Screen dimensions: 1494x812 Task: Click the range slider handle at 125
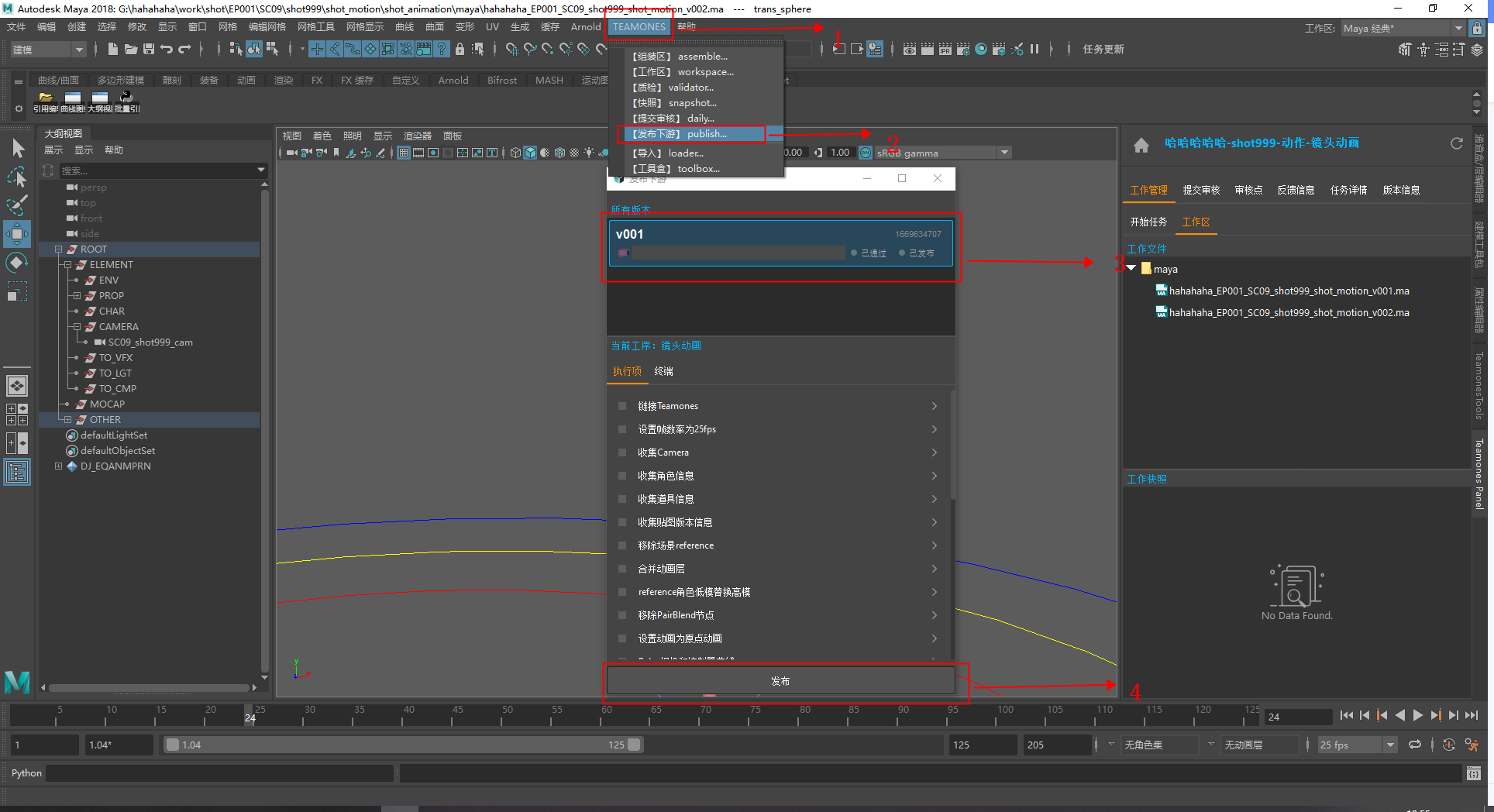coord(634,745)
